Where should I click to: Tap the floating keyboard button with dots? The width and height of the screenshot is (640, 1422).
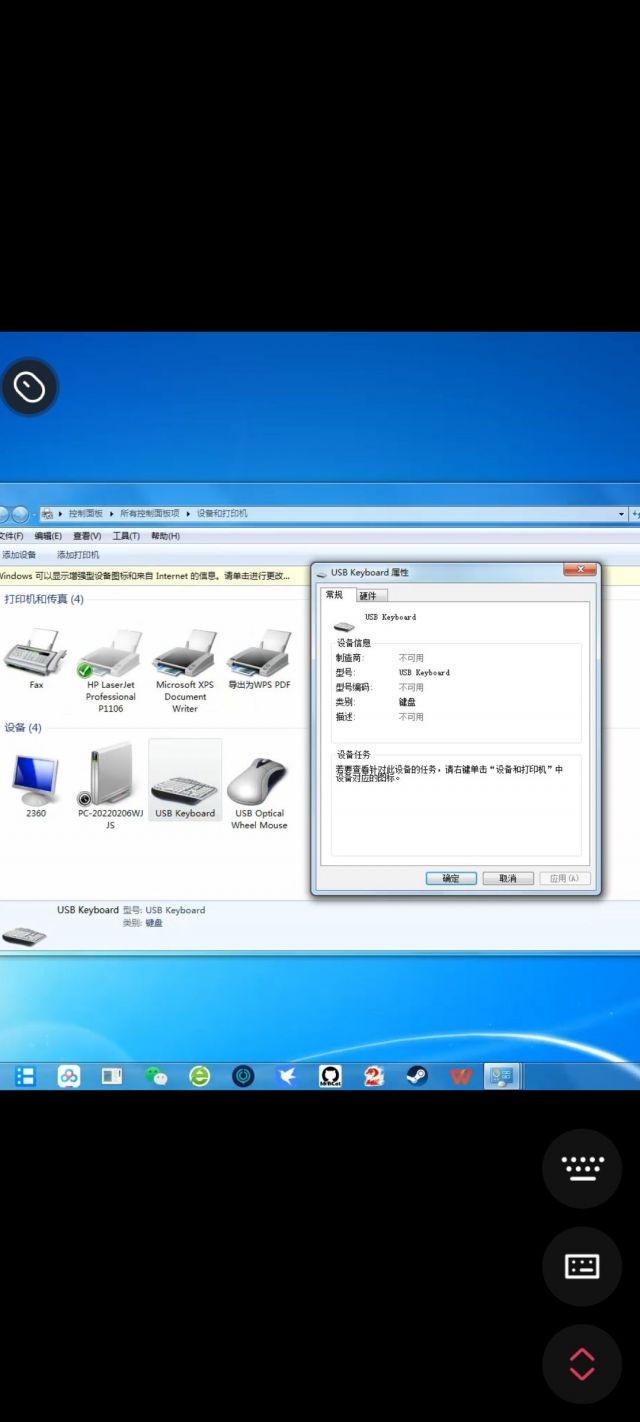click(x=582, y=1168)
